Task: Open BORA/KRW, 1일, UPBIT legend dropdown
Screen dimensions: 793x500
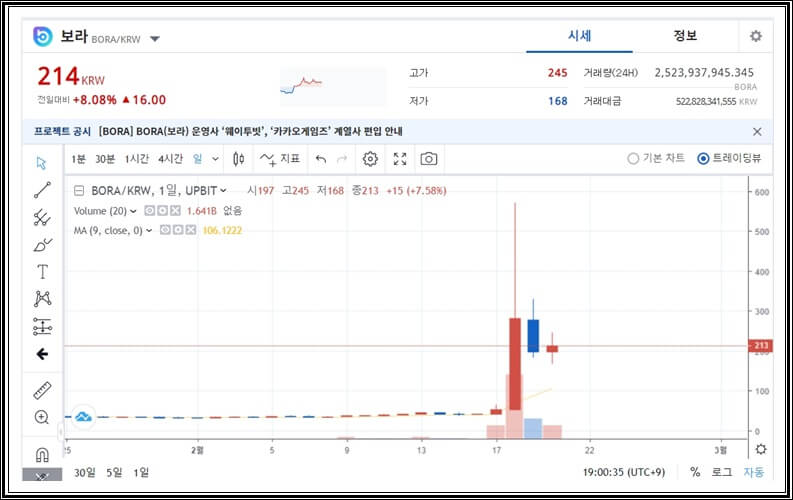Action: coord(223,191)
